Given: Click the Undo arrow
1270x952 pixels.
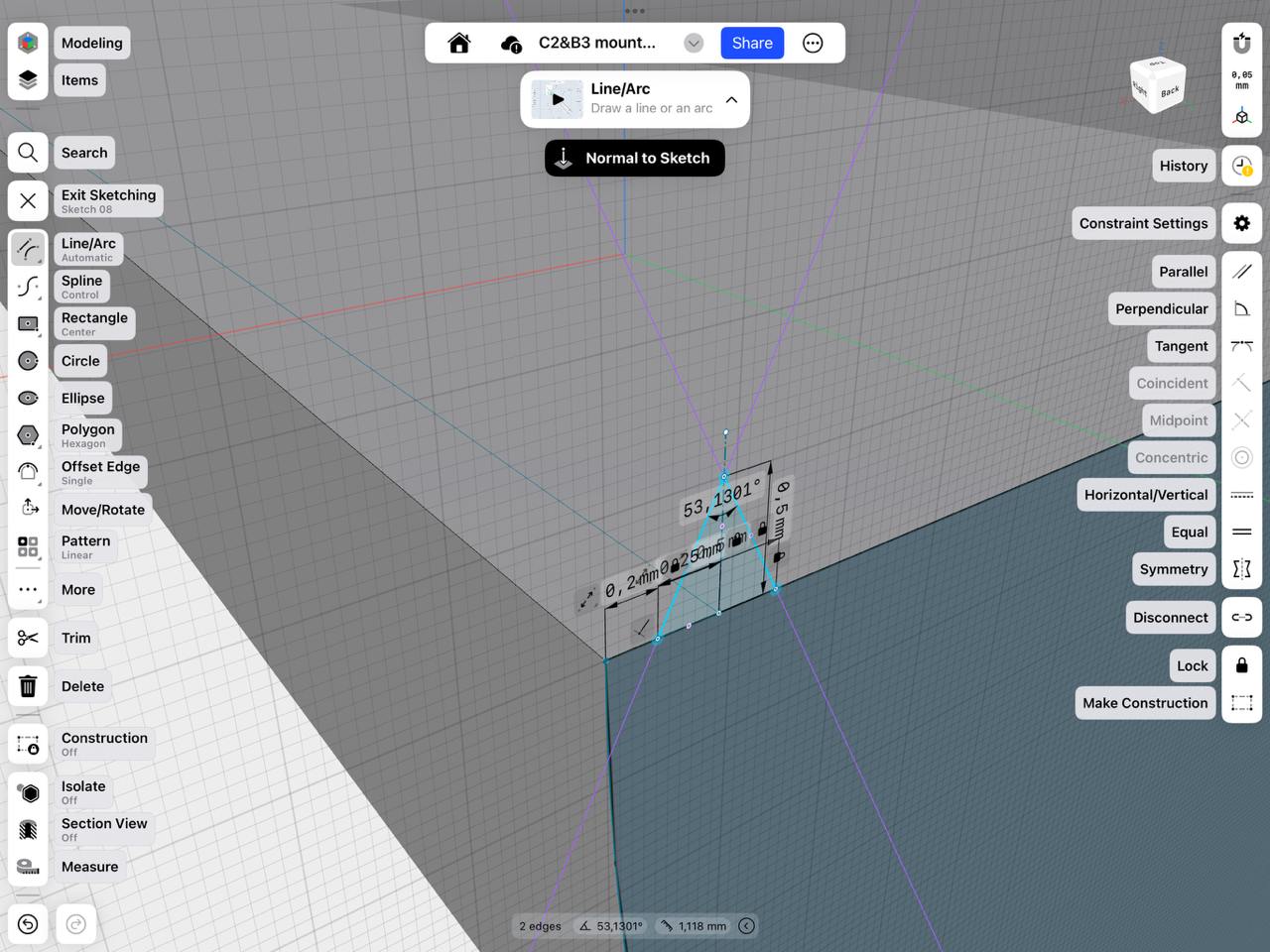Looking at the screenshot, I should [28, 923].
